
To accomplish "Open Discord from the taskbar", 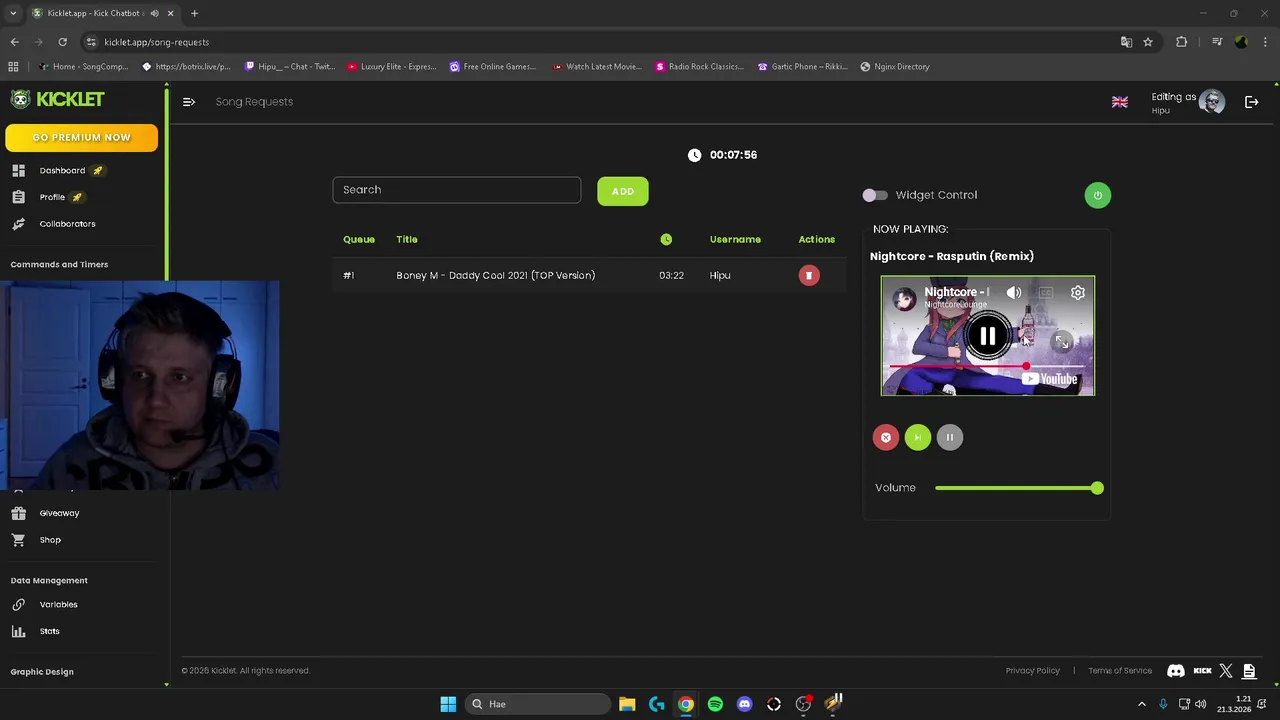I will click(744, 704).
